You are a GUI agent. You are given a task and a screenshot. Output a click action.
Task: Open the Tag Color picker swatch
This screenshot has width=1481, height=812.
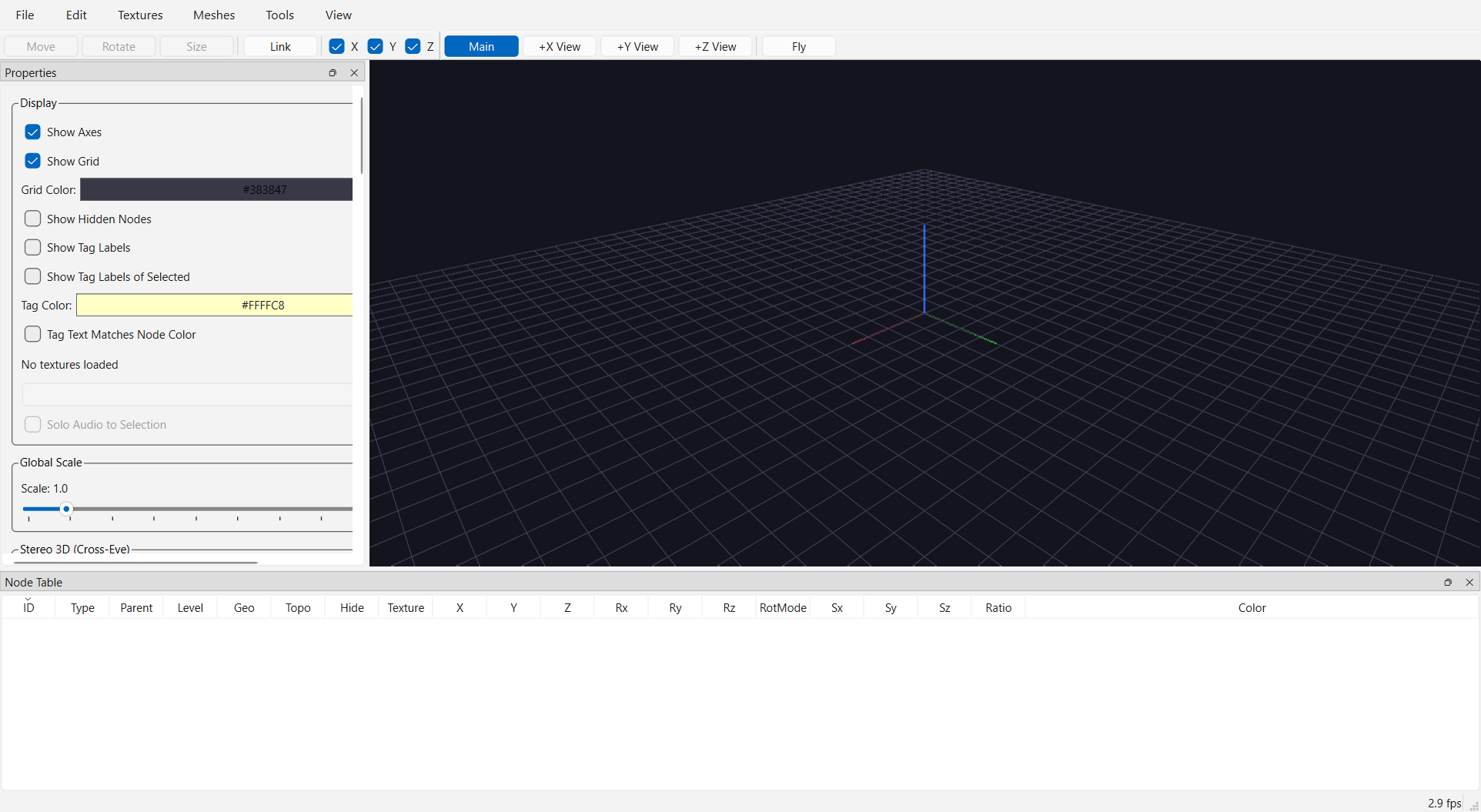[215, 305]
